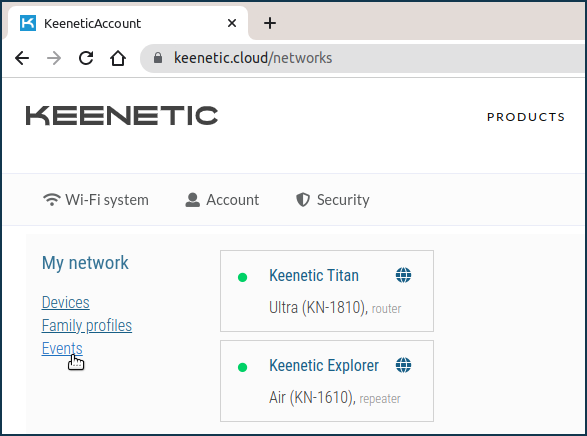
Task: Close the KeeneticAccount tab
Action: [x=232, y=23]
